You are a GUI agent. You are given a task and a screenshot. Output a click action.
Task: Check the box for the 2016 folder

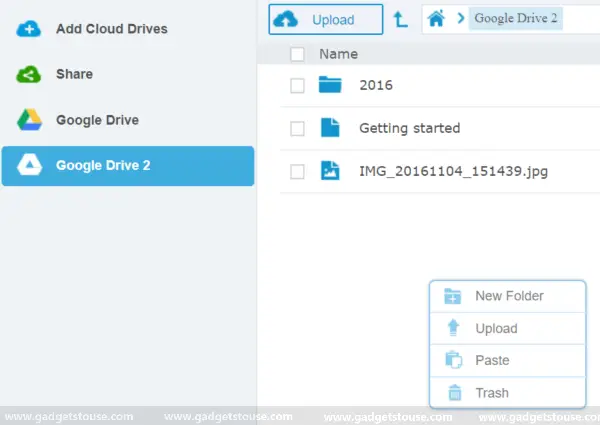(297, 86)
